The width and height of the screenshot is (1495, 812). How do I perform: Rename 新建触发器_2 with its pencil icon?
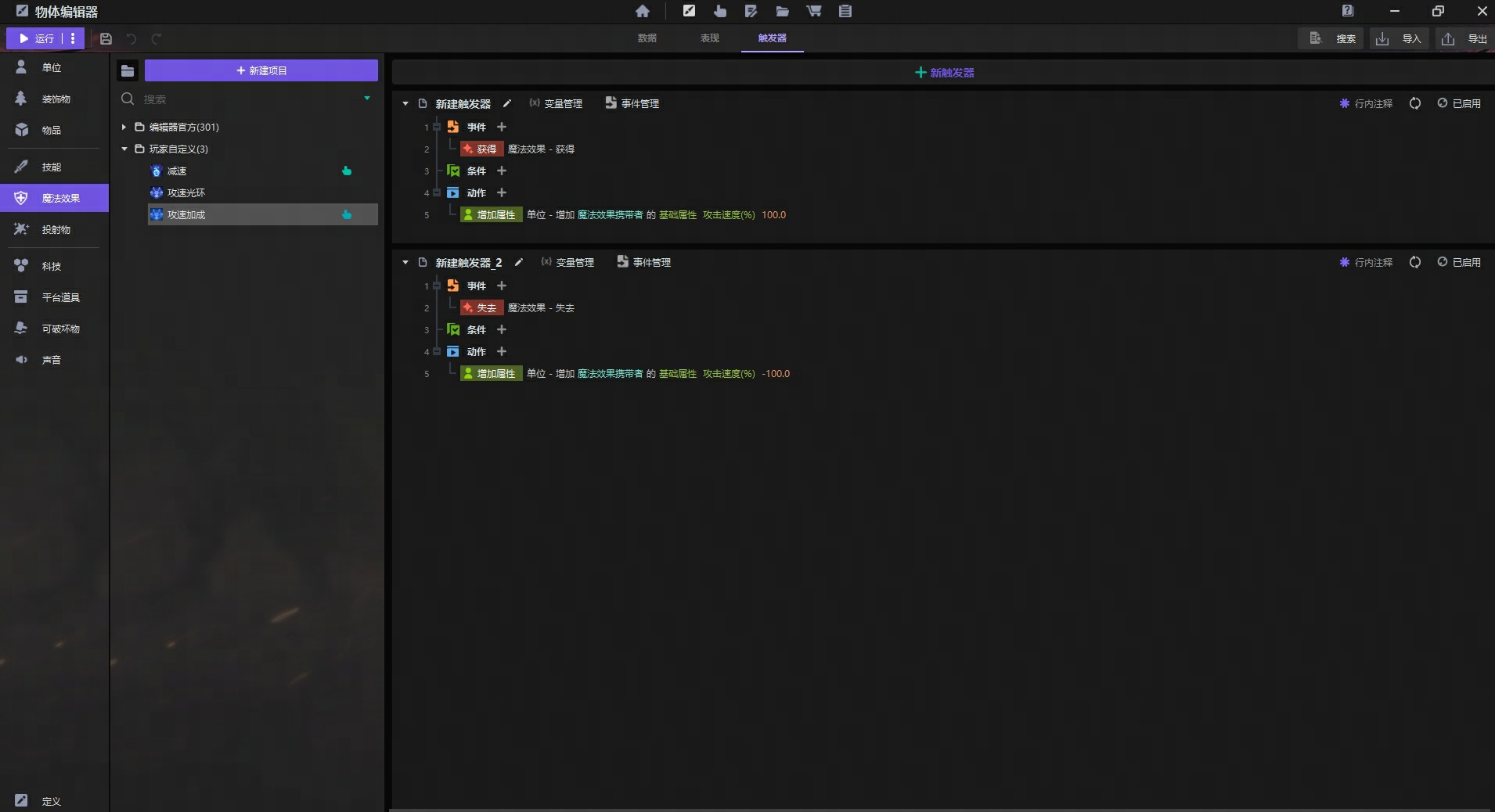[518, 262]
